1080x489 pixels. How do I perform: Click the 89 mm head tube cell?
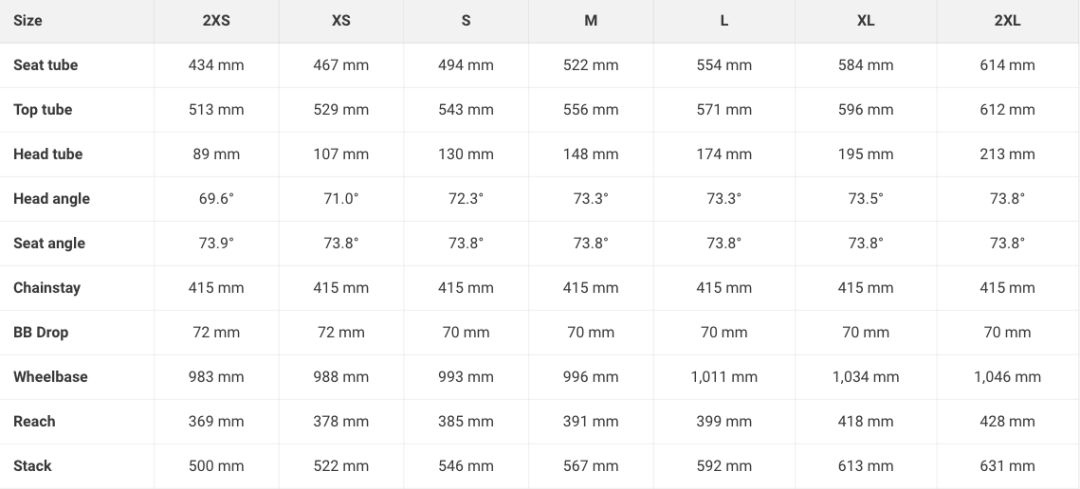coord(216,154)
